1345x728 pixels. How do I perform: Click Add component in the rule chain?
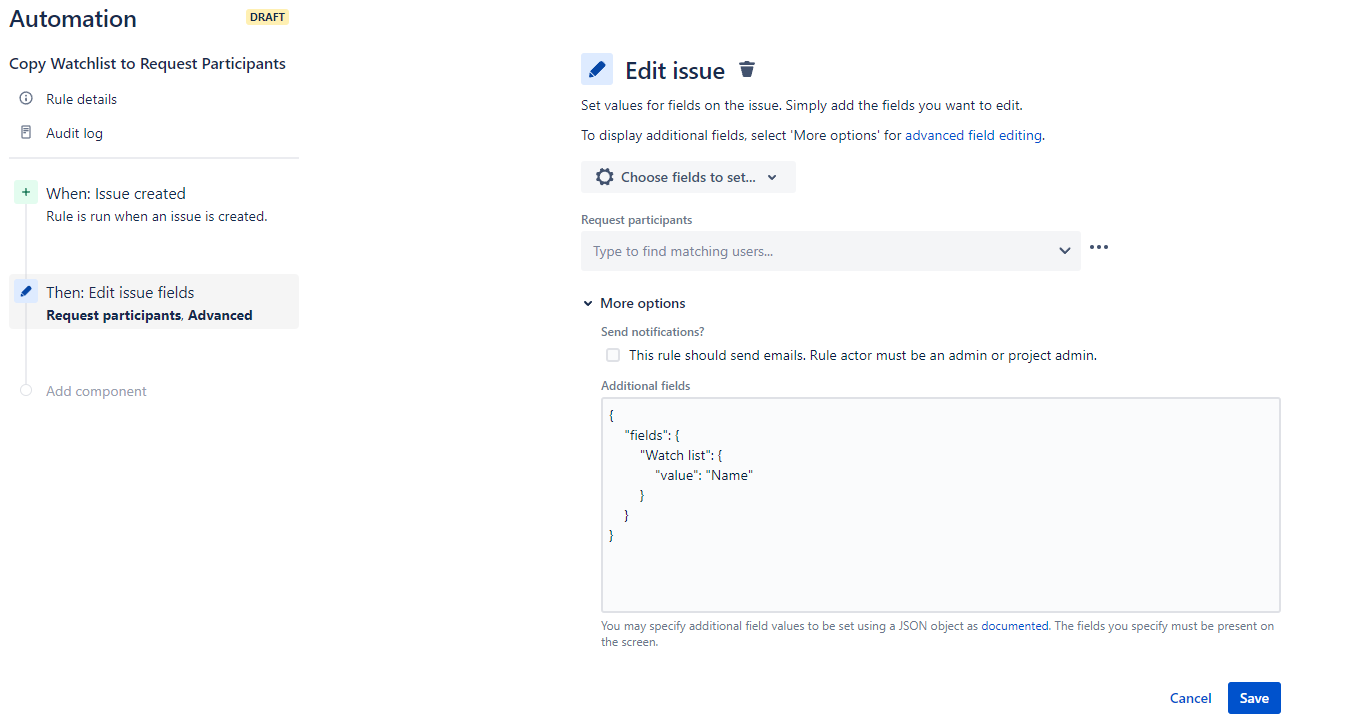pos(96,391)
